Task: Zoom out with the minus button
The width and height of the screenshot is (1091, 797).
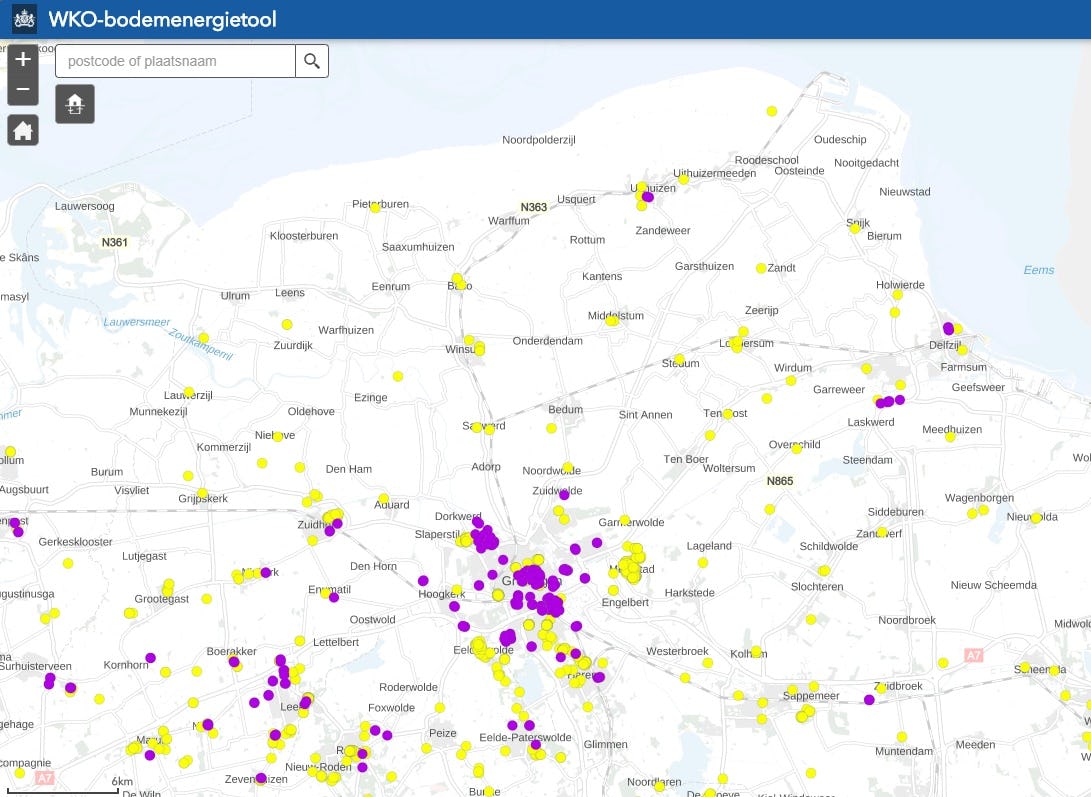Action: pos(23,90)
